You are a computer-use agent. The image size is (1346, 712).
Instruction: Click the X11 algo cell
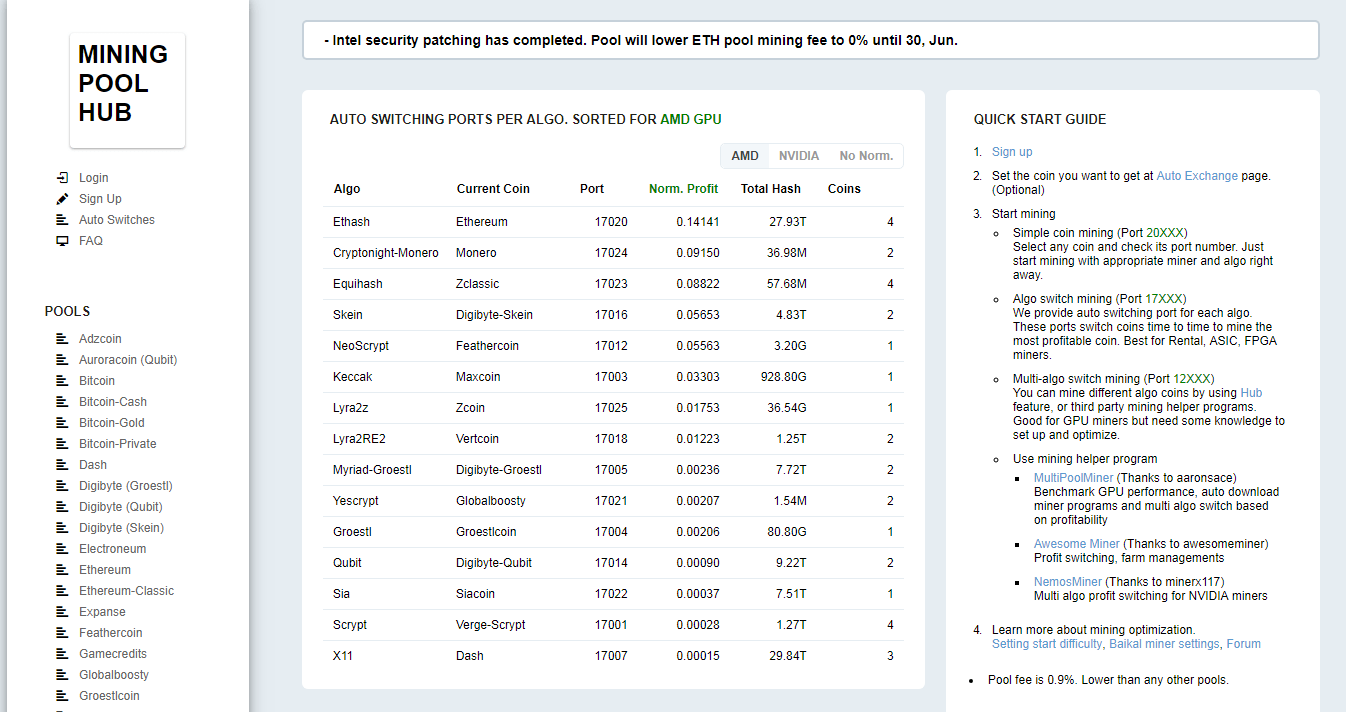343,656
